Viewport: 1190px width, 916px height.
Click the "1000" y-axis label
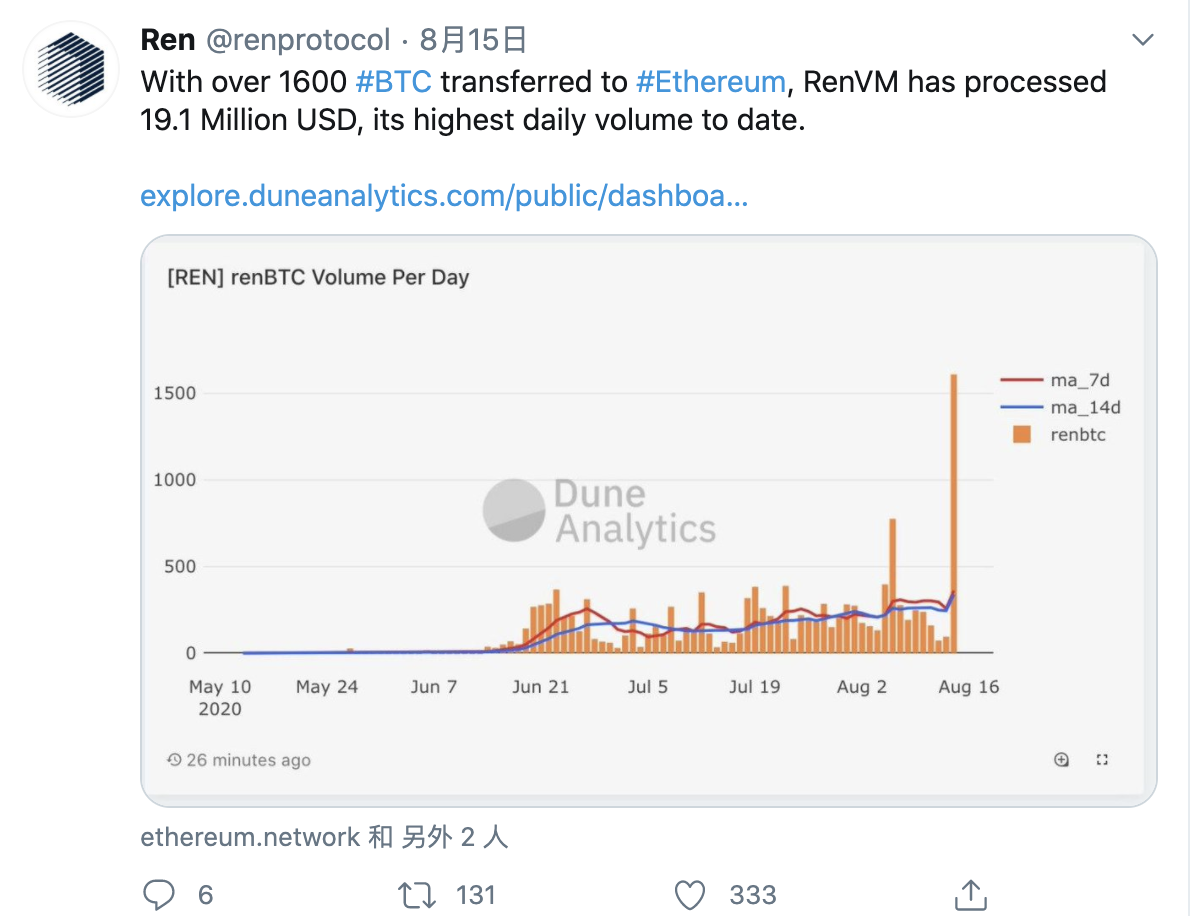pos(175,480)
